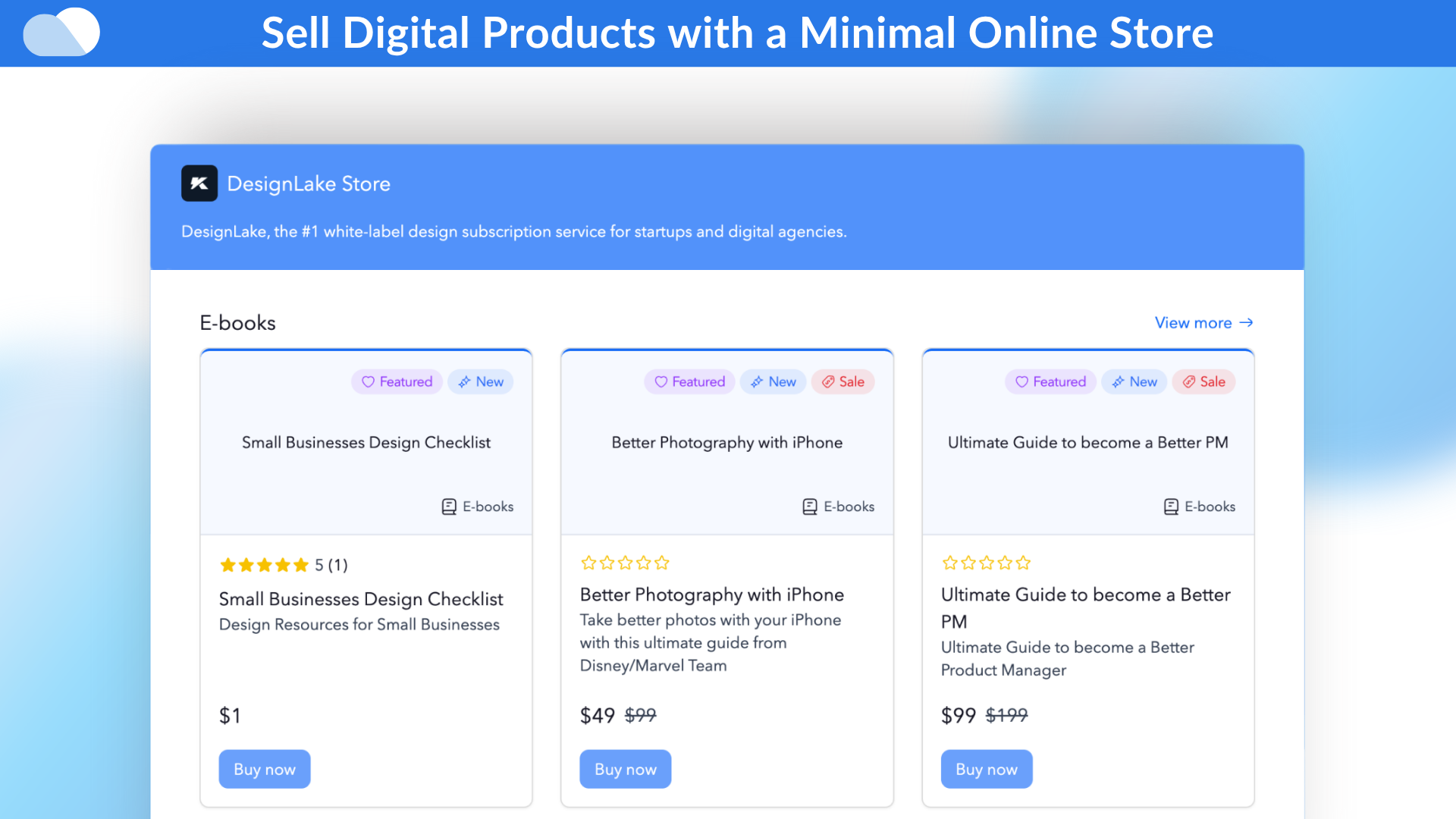Open the Small Businesses Design Checklist title link
This screenshot has width=1456, height=819.
click(361, 599)
